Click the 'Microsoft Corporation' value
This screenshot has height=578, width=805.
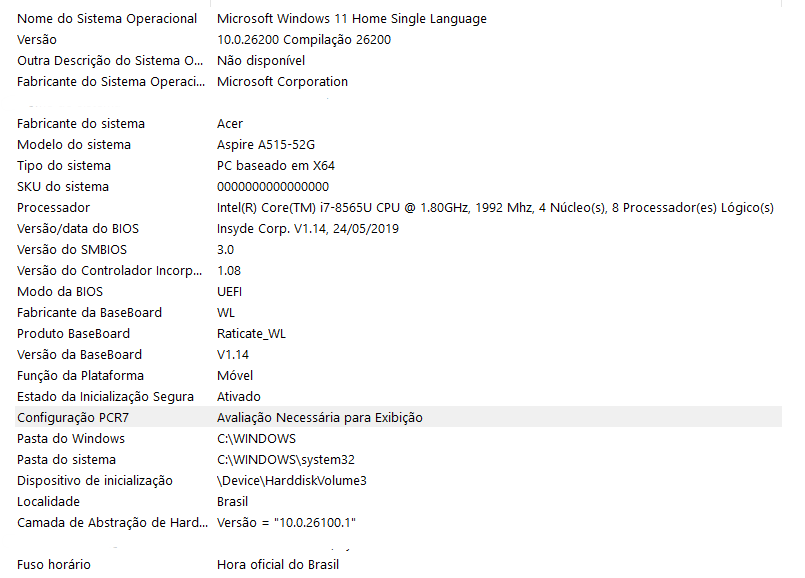[x=282, y=82]
